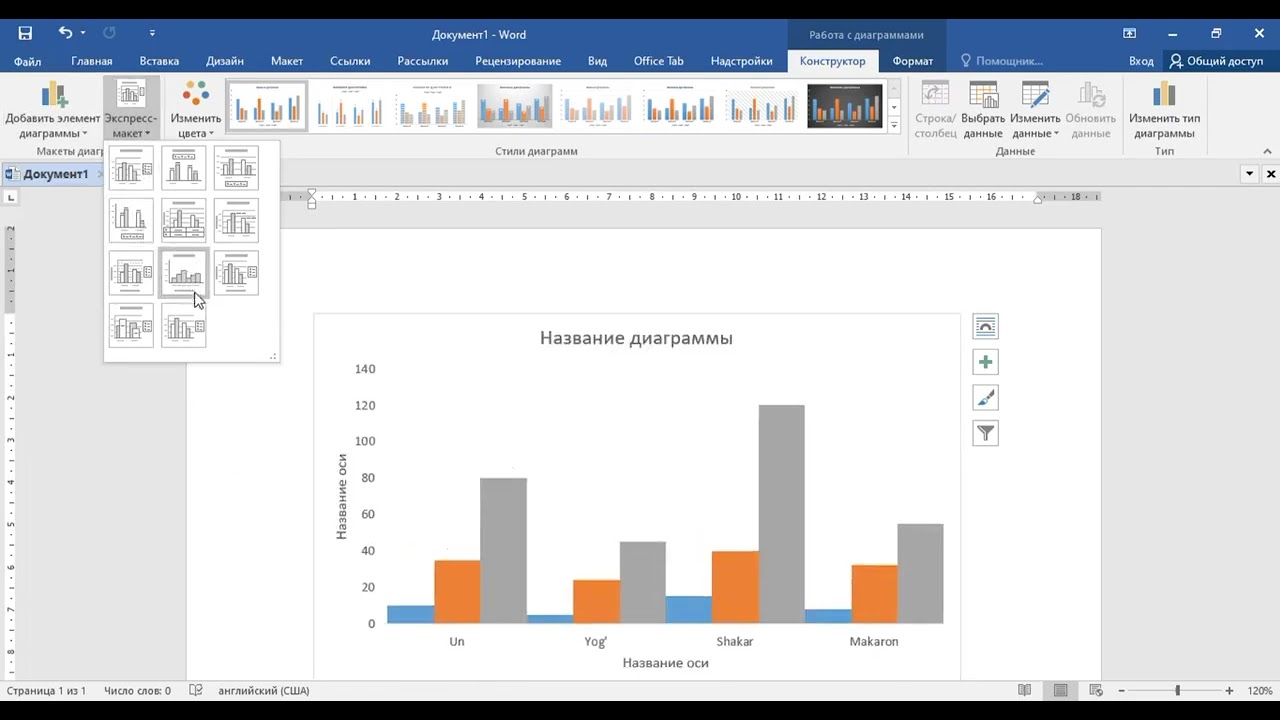Open Добавить элемент диаграммы dropdown

[x=52, y=110]
